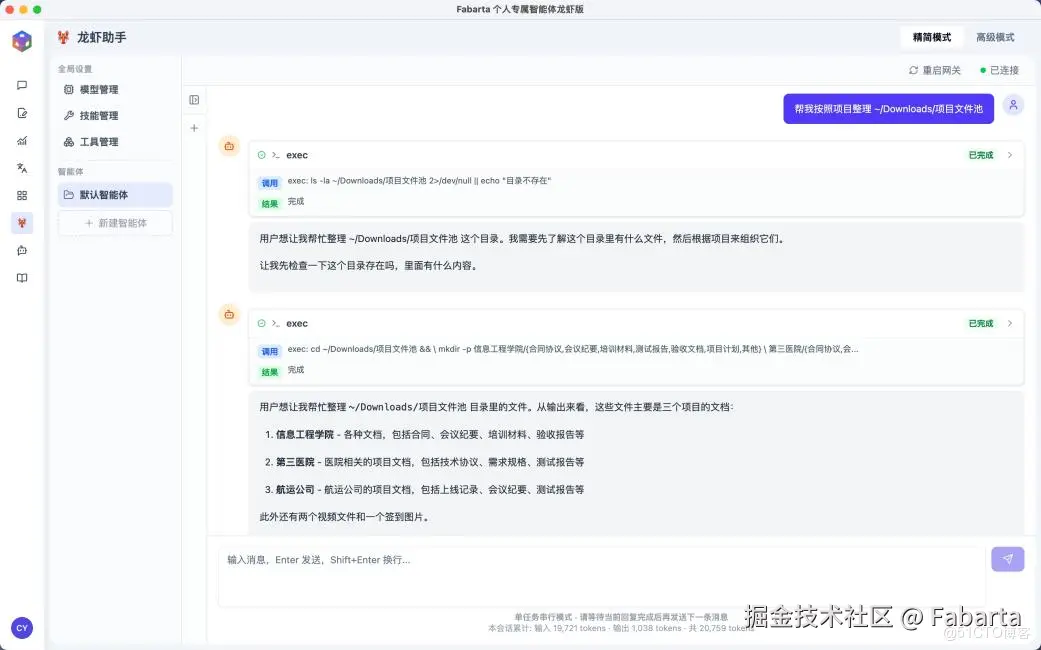1041x650 pixels.
Task: Expand the first exec tool call details
Action: click(x=1012, y=155)
